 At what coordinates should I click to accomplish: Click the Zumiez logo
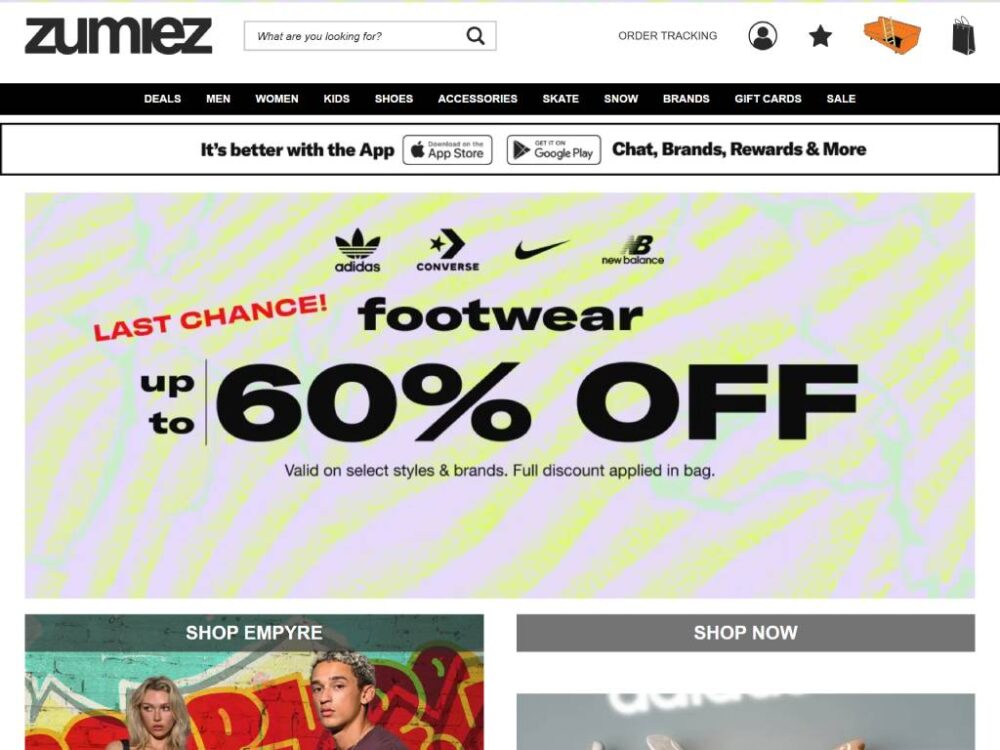118,36
